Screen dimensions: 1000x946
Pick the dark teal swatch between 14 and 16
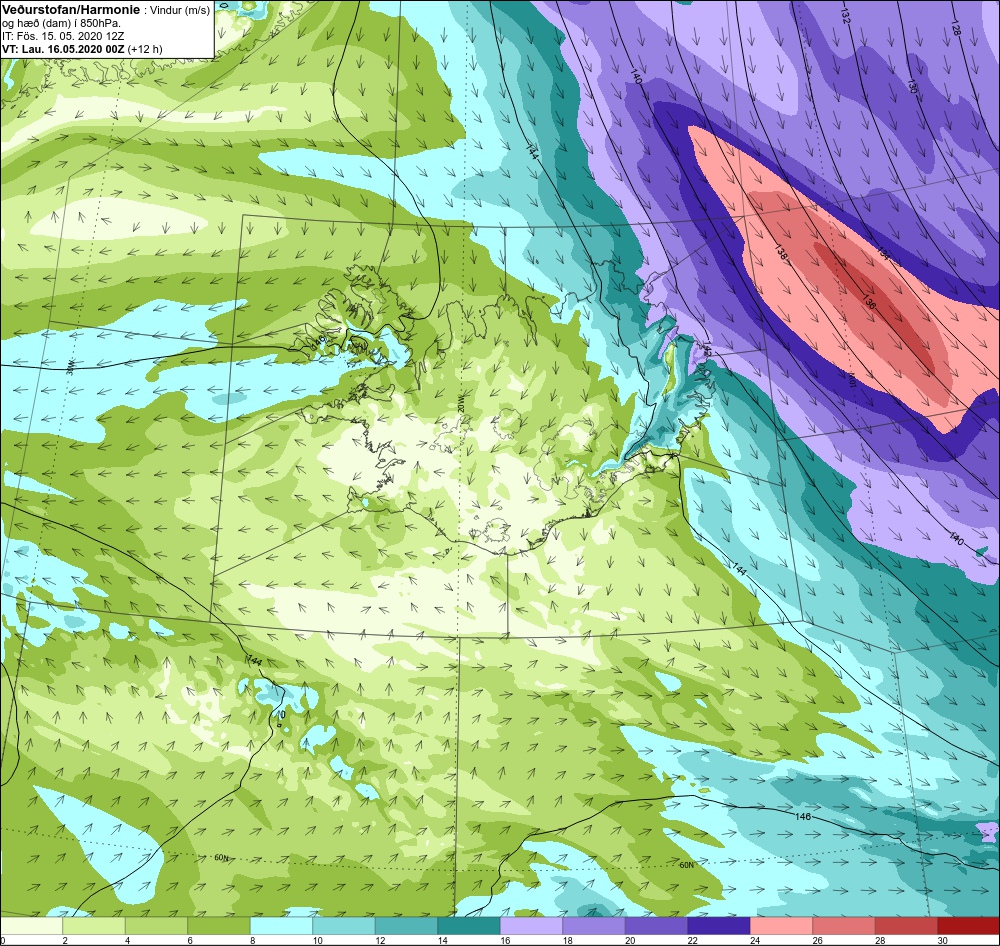pyautogui.click(x=469, y=926)
